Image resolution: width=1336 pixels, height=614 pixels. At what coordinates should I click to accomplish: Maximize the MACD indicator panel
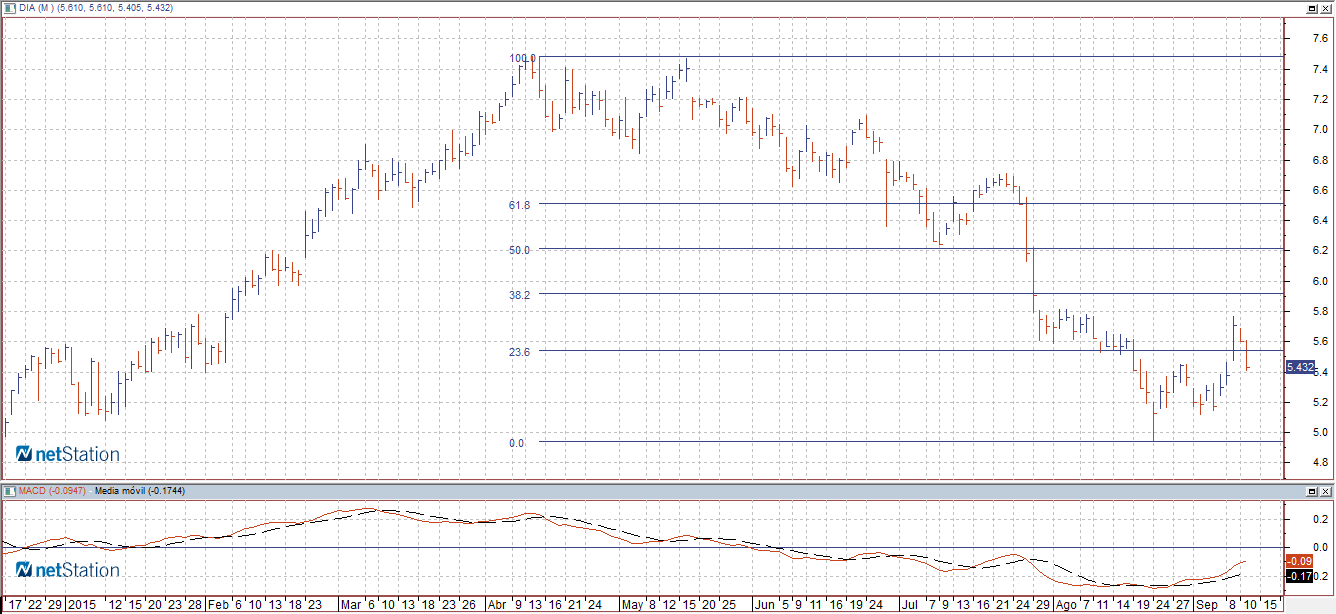coord(1312,491)
